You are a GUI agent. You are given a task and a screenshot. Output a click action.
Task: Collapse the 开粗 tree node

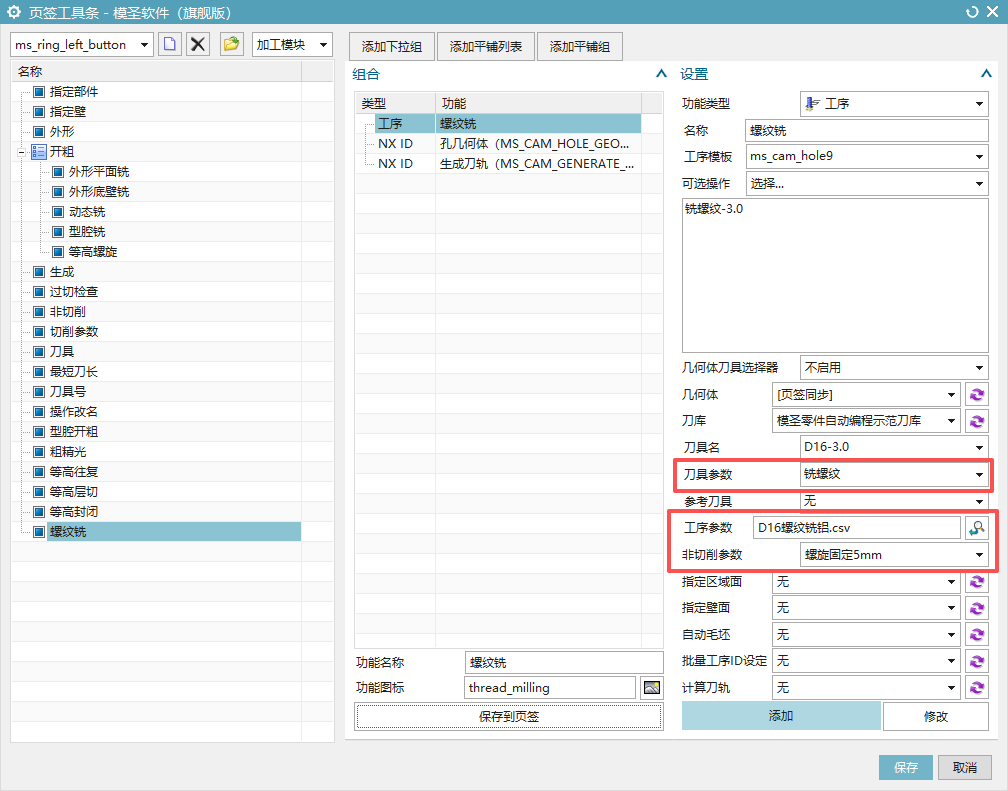click(21, 152)
